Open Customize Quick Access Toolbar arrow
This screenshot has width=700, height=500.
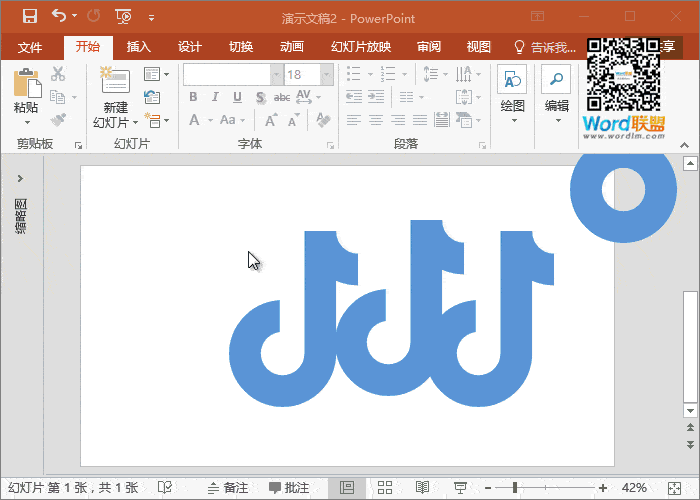[x=151, y=18]
